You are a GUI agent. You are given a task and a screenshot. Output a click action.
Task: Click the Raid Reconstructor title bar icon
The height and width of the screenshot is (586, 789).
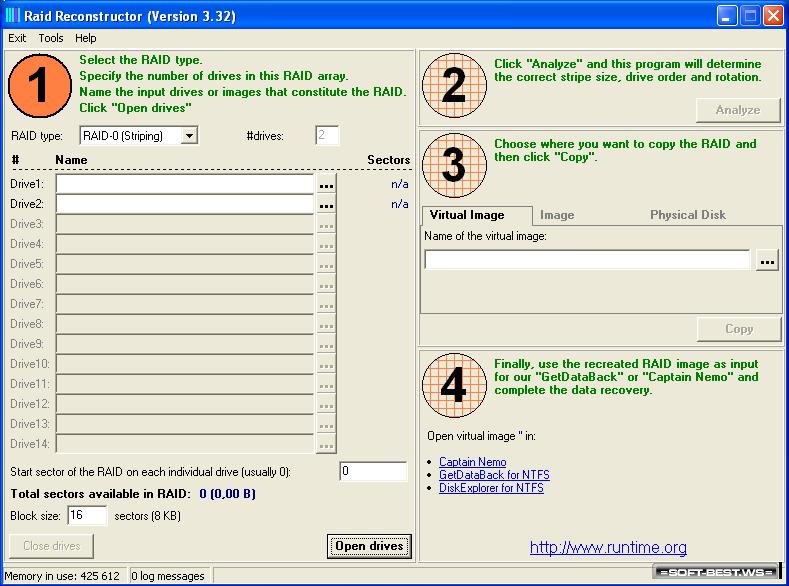(x=12, y=16)
